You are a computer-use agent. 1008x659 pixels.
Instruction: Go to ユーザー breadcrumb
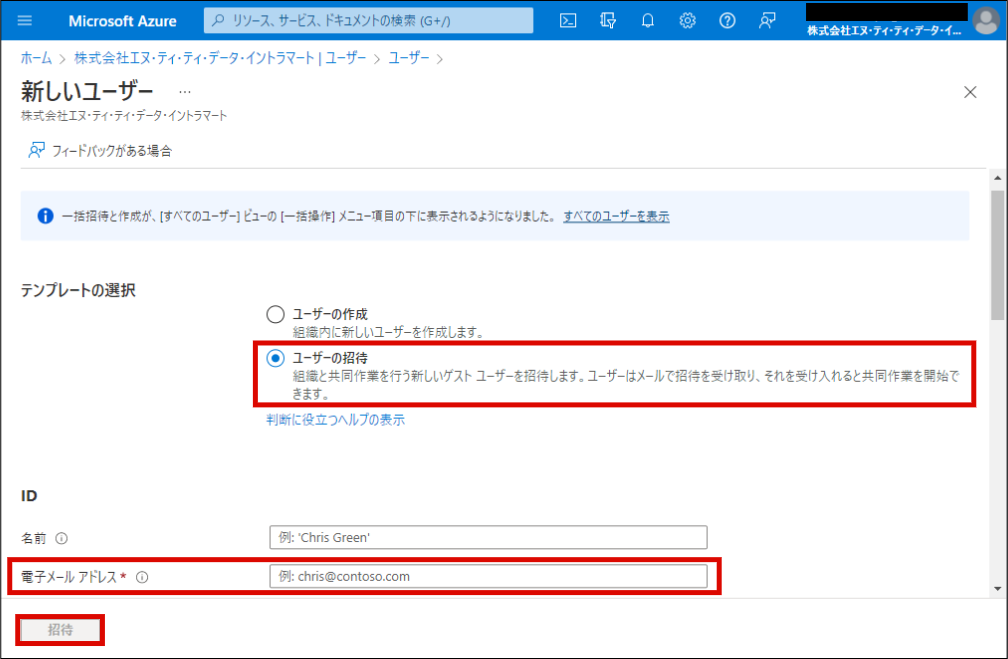tap(409, 58)
